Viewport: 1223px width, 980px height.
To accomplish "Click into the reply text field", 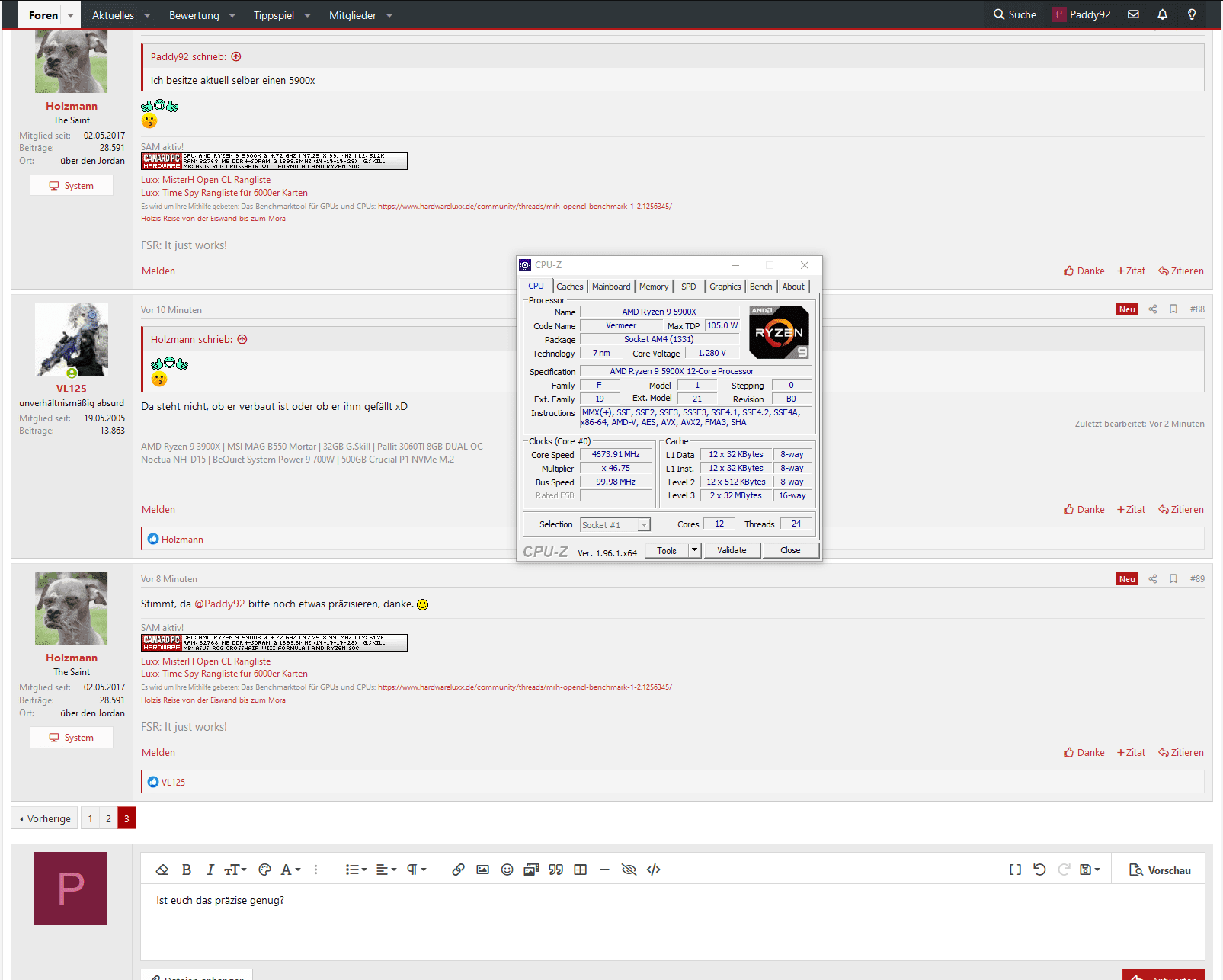I will [672, 922].
